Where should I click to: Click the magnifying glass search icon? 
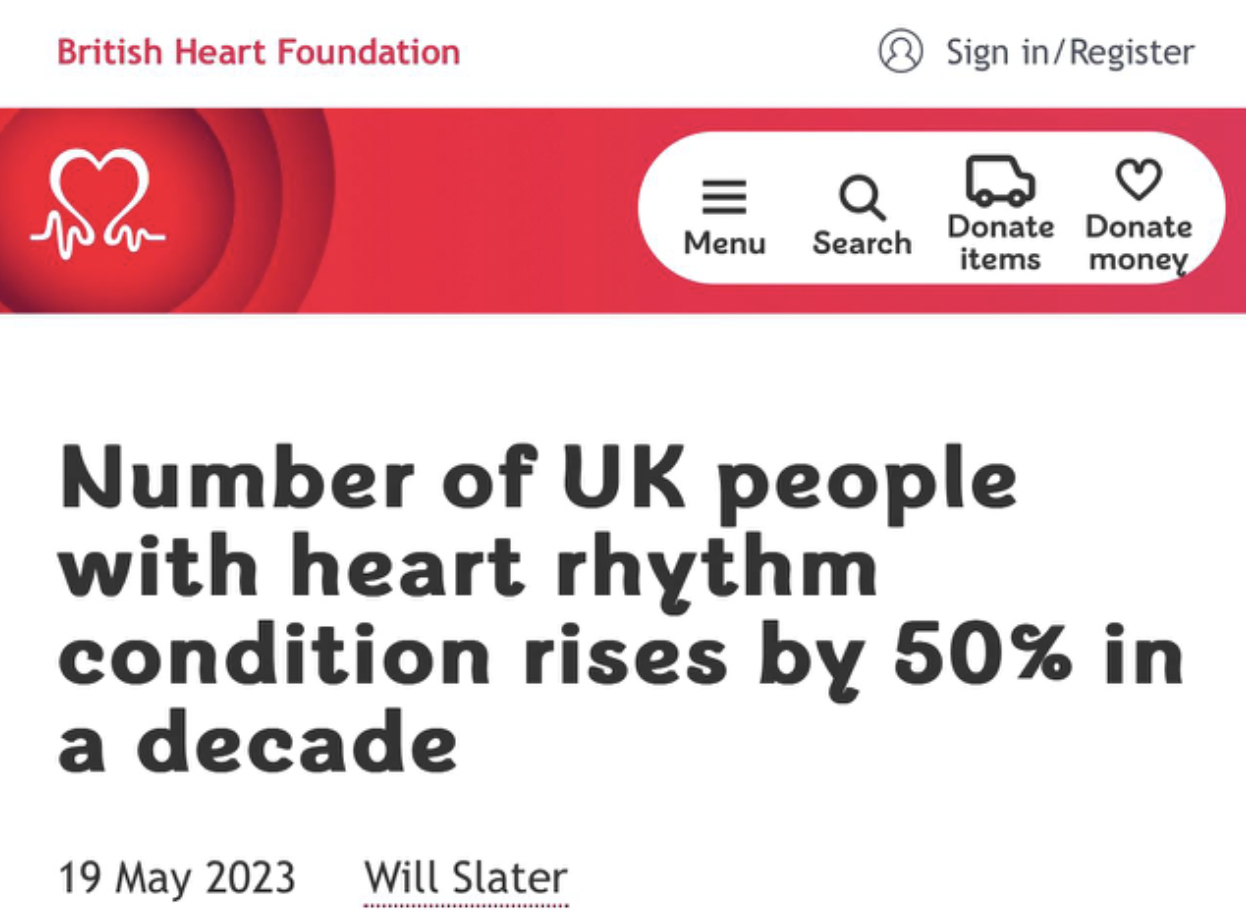pyautogui.click(x=861, y=197)
